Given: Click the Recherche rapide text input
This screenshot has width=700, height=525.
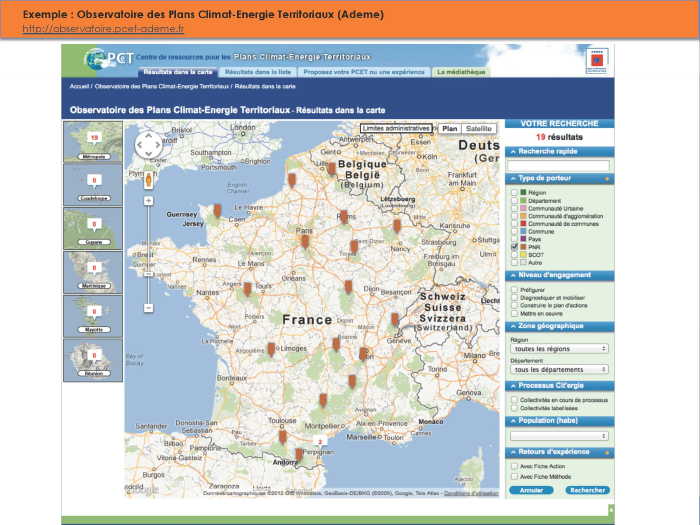Looking at the screenshot, I should (559, 165).
